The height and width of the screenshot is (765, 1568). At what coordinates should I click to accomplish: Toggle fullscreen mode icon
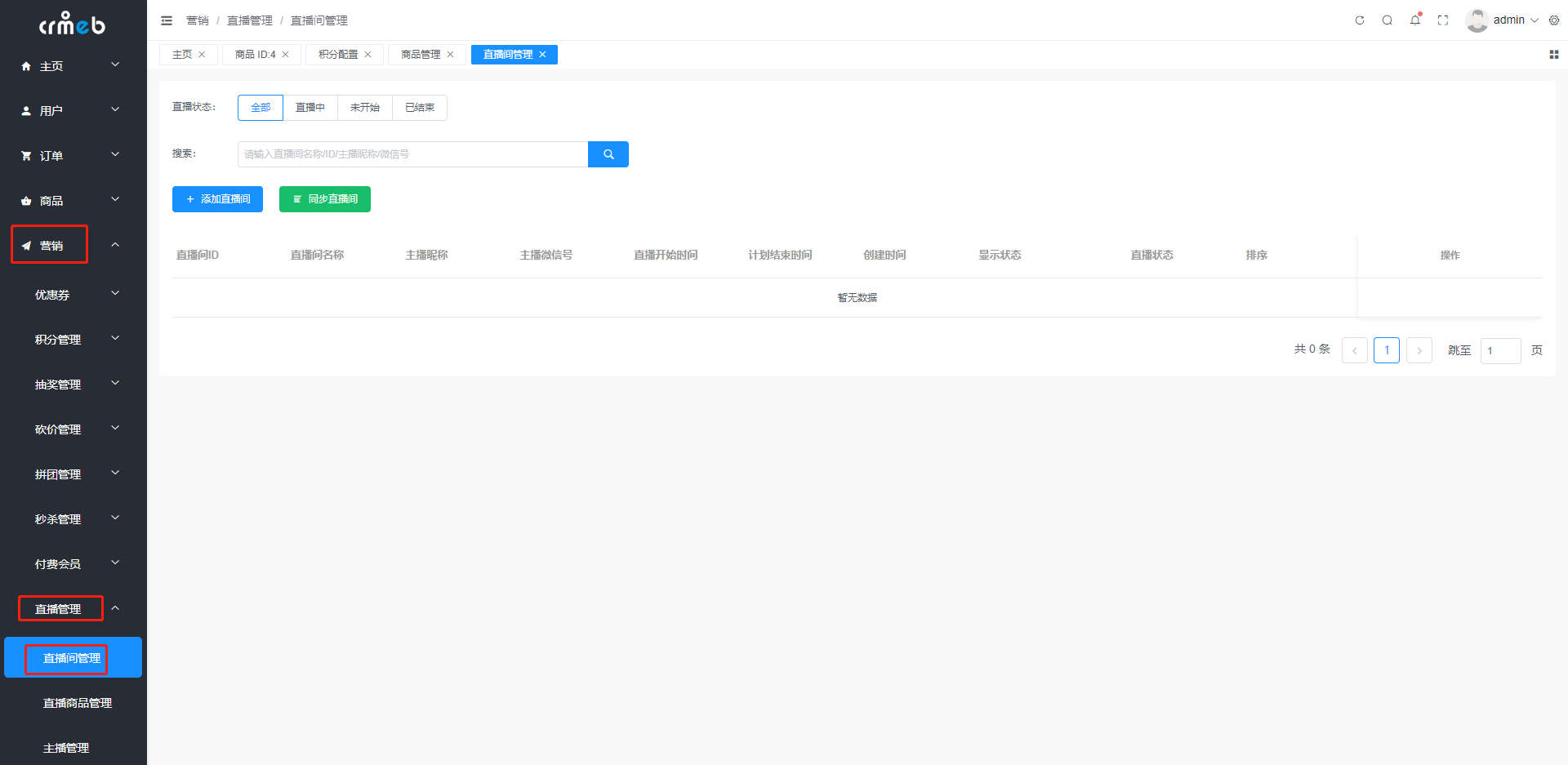(x=1443, y=20)
